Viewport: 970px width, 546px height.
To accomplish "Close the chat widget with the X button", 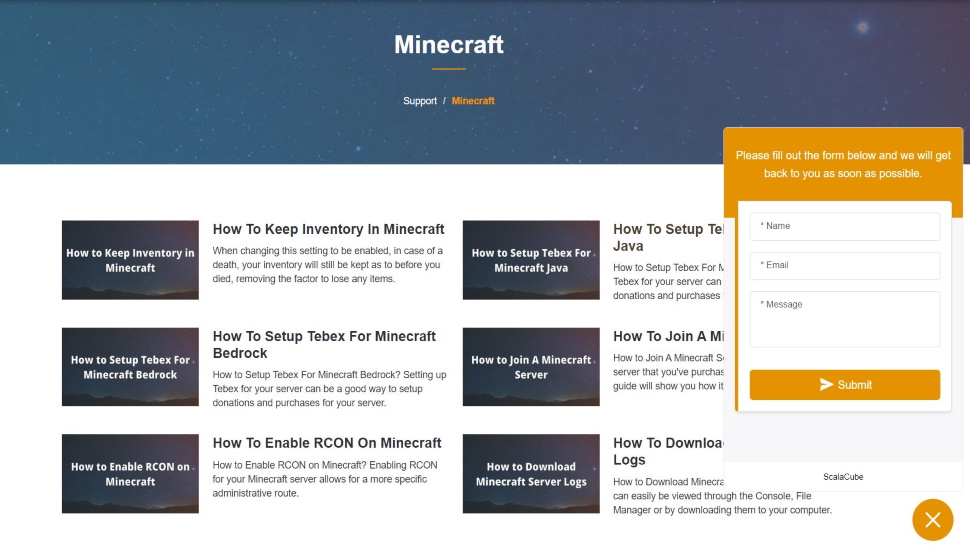I will click(x=932, y=520).
